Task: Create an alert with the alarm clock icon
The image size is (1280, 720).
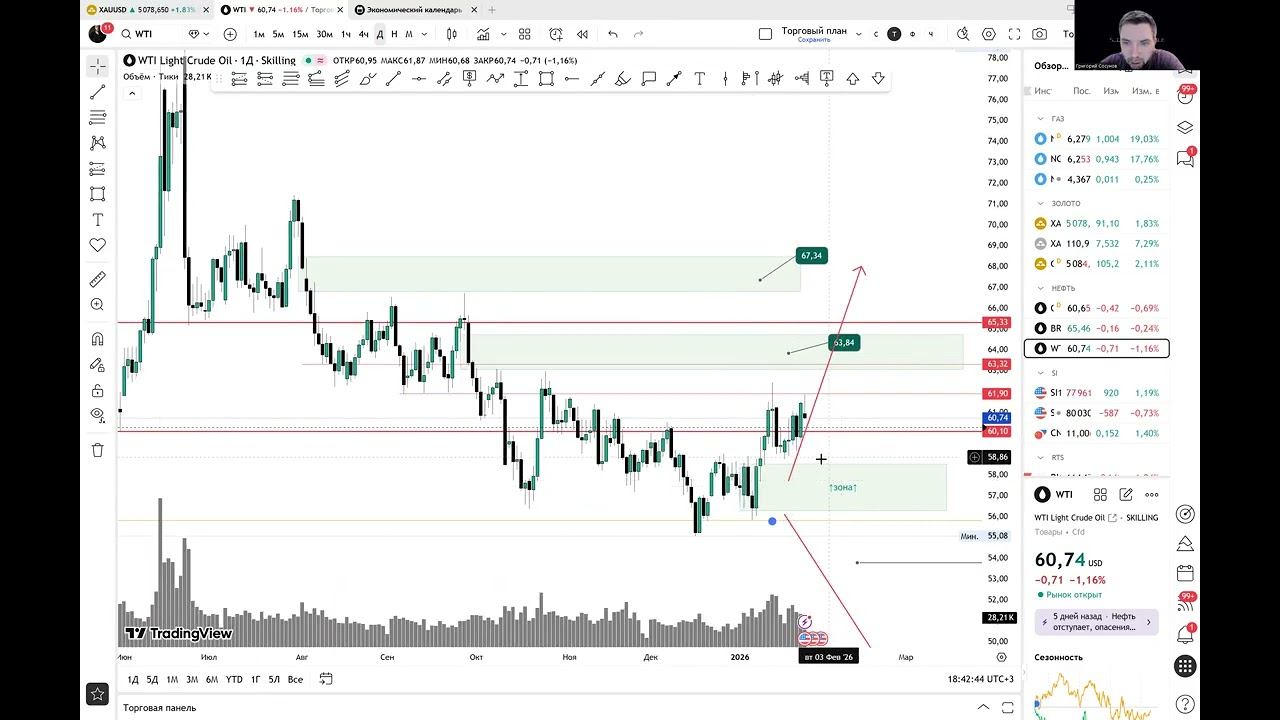Action: point(554,34)
